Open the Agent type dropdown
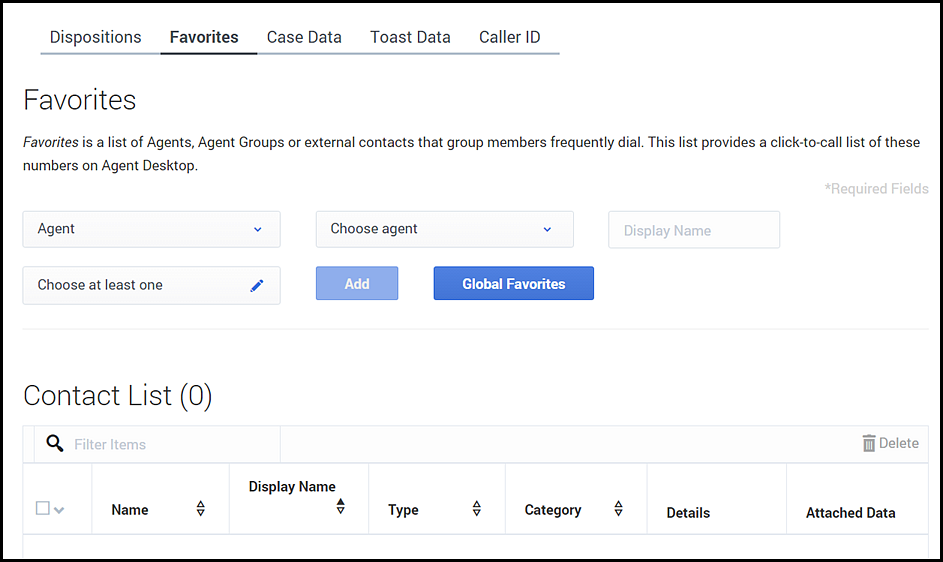Image resolution: width=943 pixels, height=562 pixels. point(151,229)
